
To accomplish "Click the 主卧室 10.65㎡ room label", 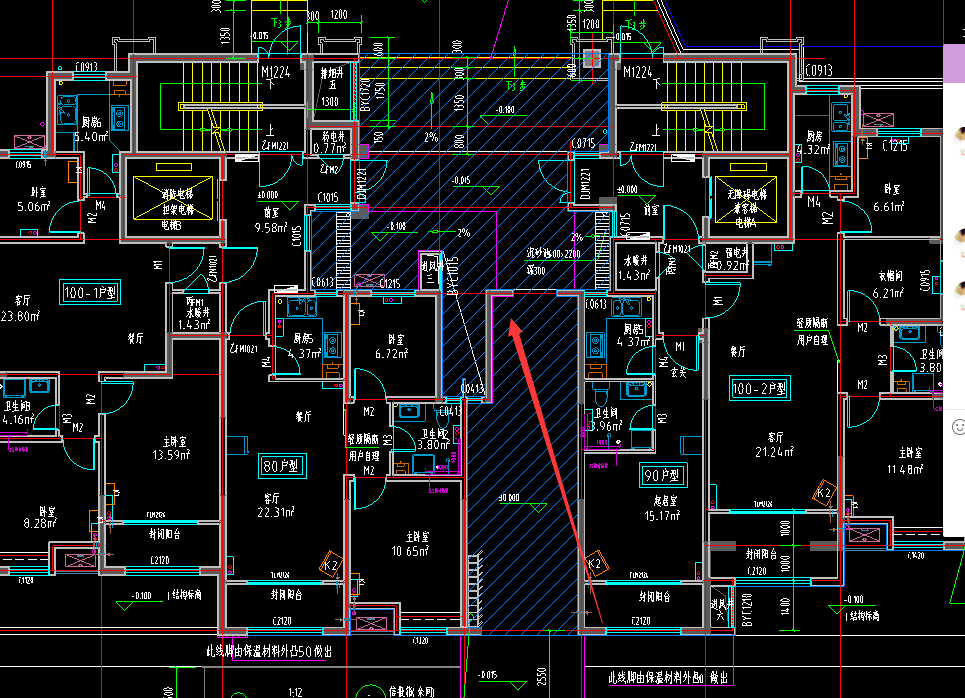I will tap(410, 544).
